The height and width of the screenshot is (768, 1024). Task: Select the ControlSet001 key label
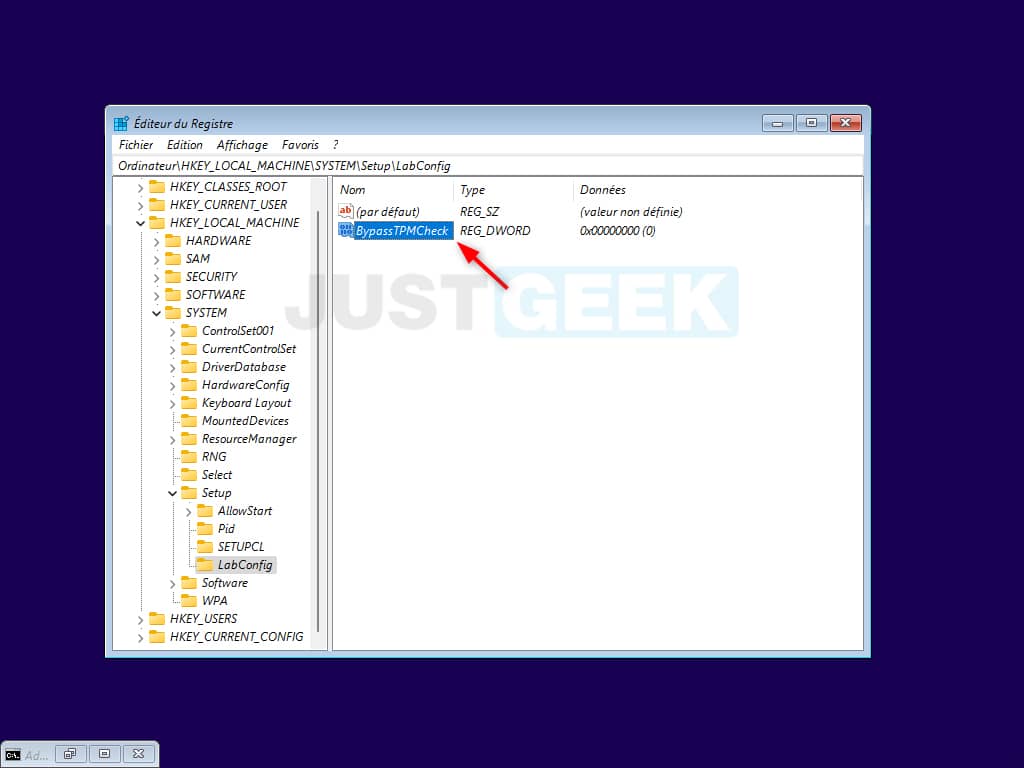[238, 330]
